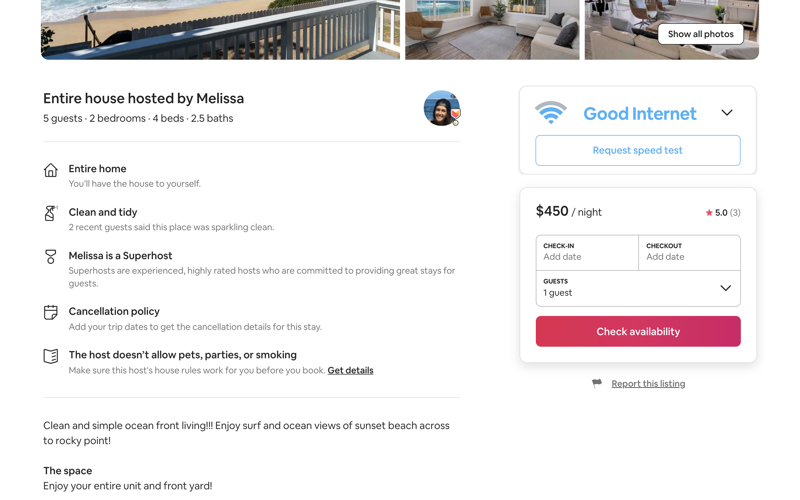Image resolution: width=800 pixels, height=500 pixels.
Task: Click the flag icon beside Report this listing
Action: (x=596, y=383)
